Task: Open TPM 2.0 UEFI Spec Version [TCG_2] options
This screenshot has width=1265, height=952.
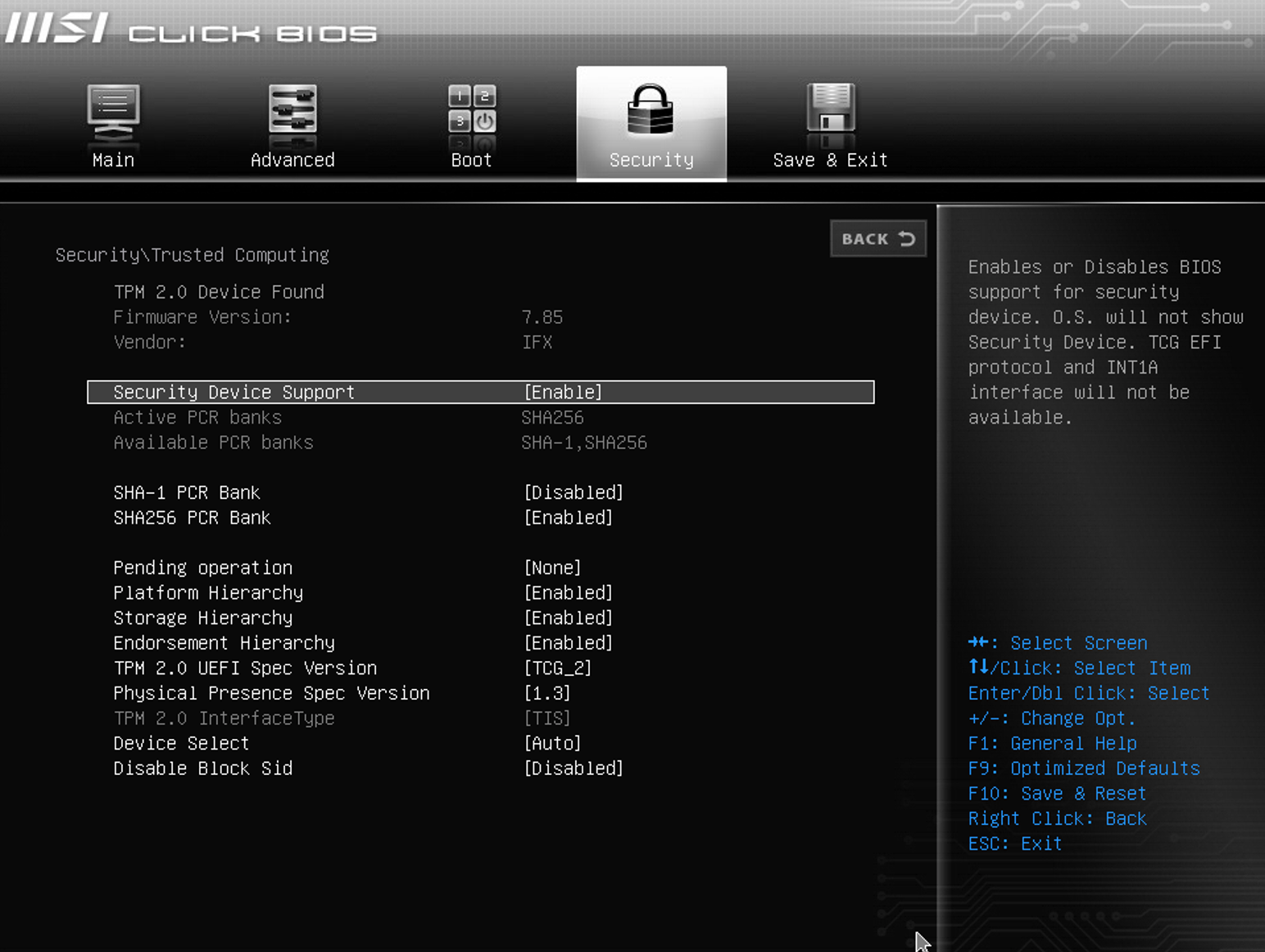Action: (x=558, y=669)
